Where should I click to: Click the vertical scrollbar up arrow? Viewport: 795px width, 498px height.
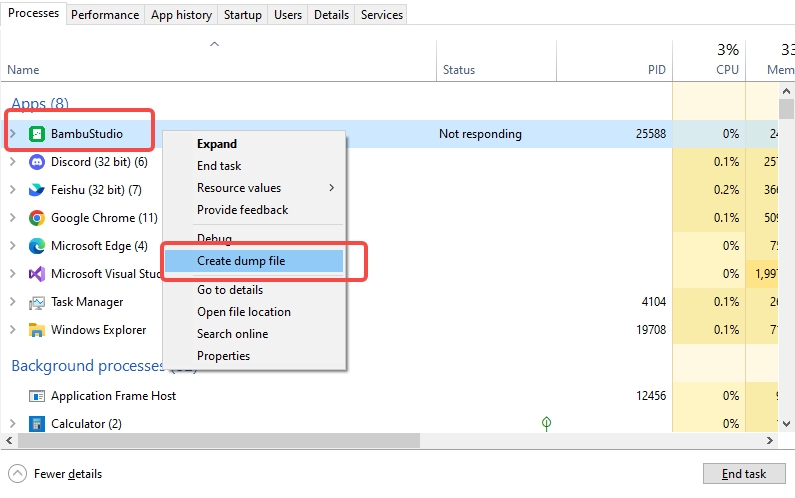[x=786, y=91]
